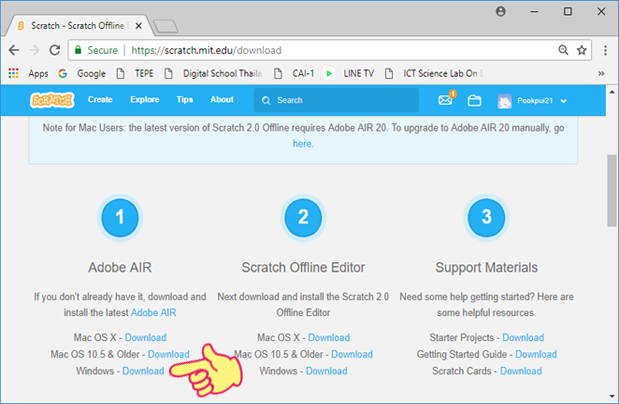Open the TEPE bookmark
Screen dimensions: 619x404
coord(135,73)
